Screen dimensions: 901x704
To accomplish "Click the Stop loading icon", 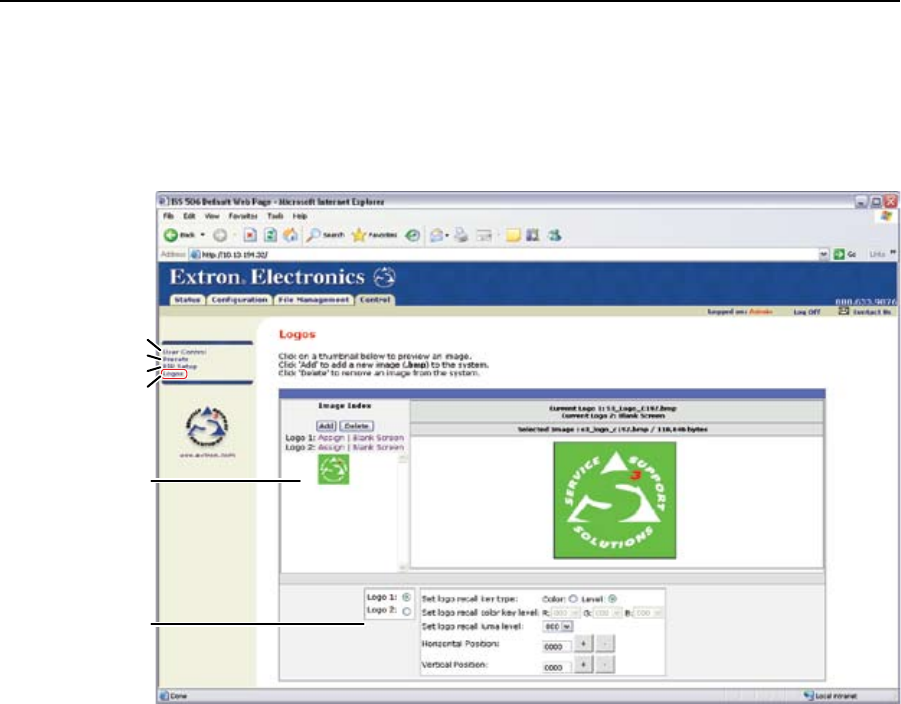I will pyautogui.click(x=250, y=235).
